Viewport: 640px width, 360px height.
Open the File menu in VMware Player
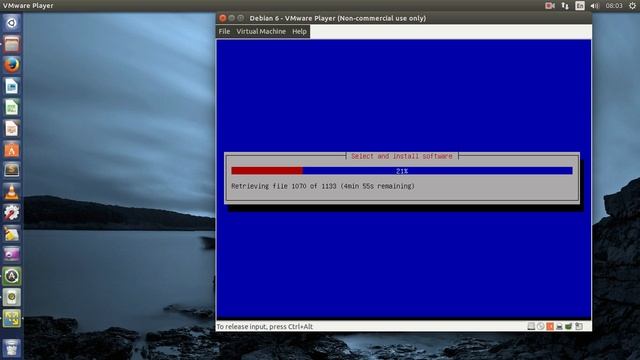(224, 31)
